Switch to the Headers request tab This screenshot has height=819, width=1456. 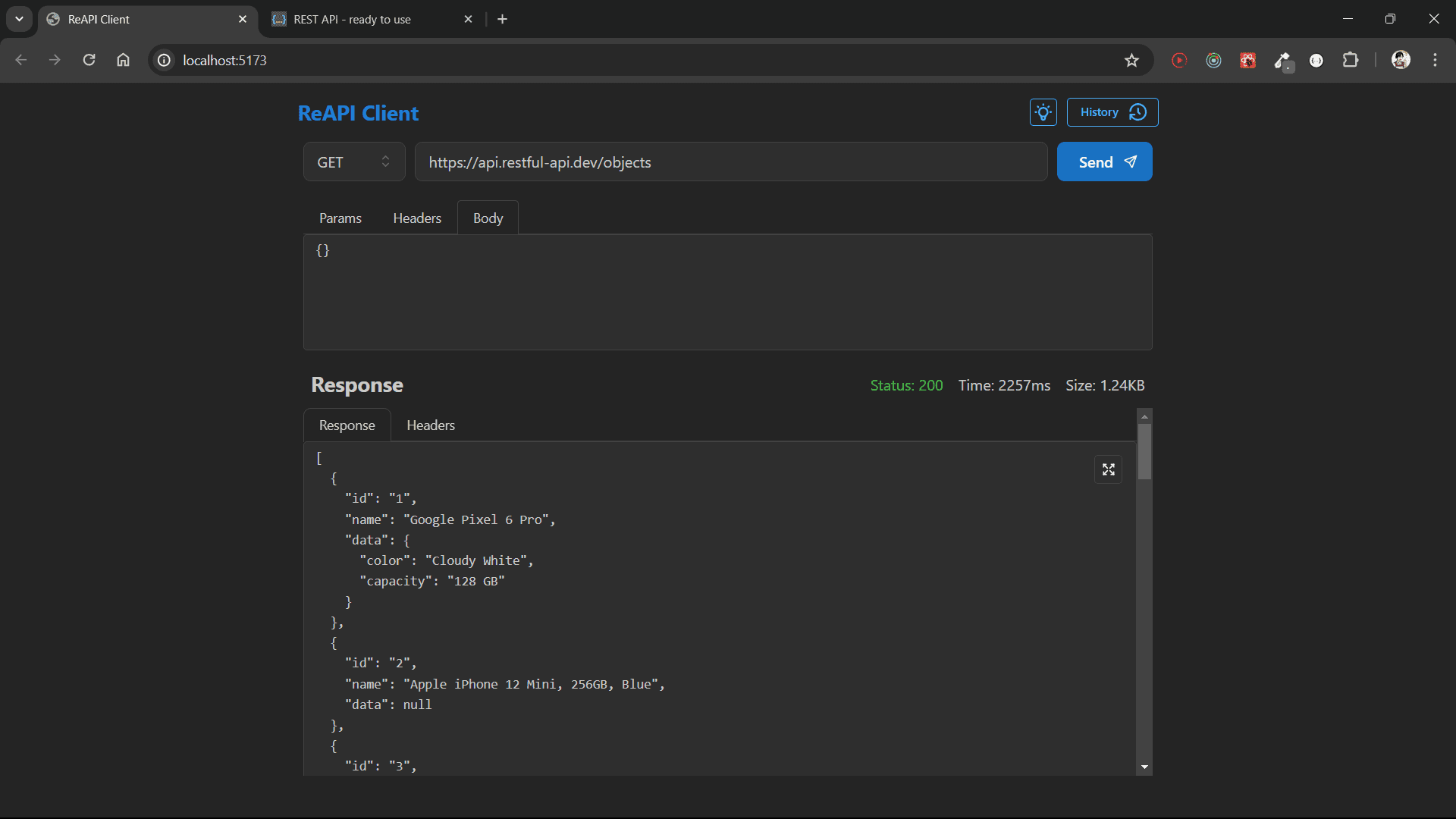pos(416,218)
